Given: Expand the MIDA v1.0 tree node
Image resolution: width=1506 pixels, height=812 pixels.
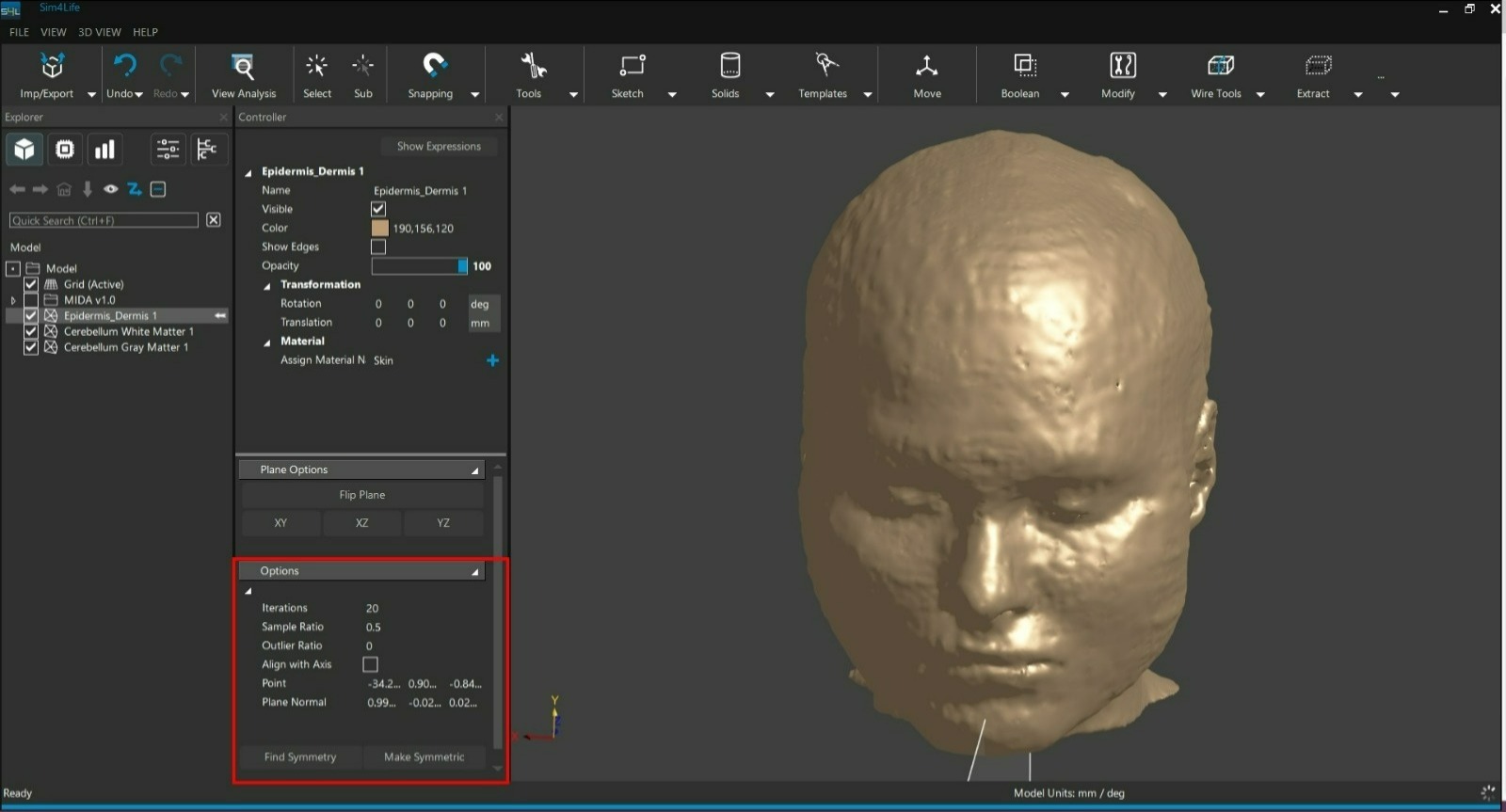Looking at the screenshot, I should pyautogui.click(x=13, y=300).
